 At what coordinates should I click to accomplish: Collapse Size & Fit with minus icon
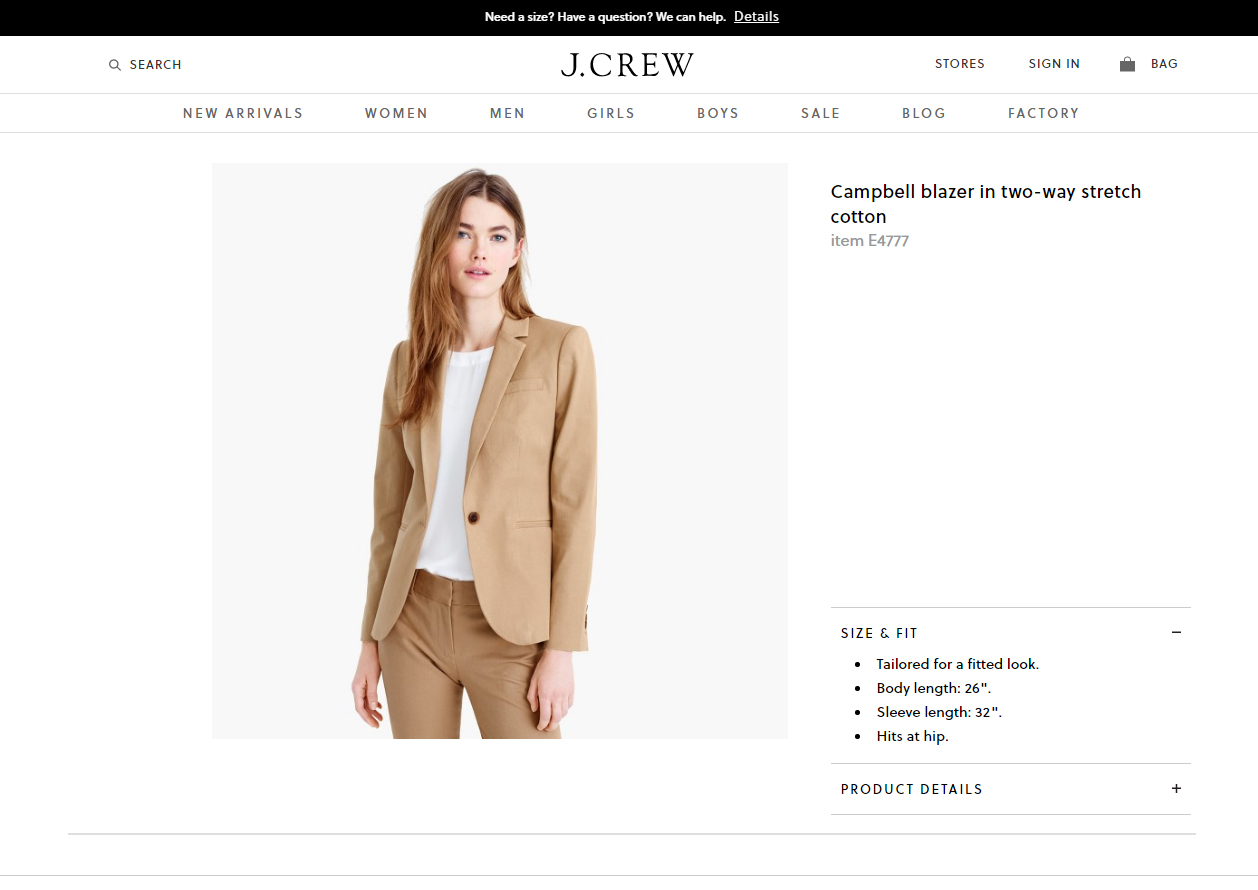pos(1176,632)
